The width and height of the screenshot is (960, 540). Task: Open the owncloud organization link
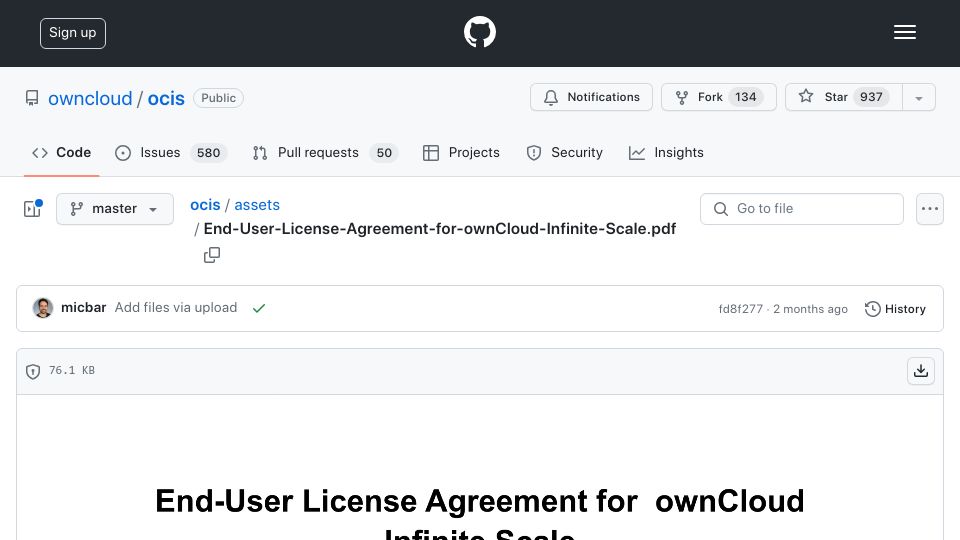[90, 99]
